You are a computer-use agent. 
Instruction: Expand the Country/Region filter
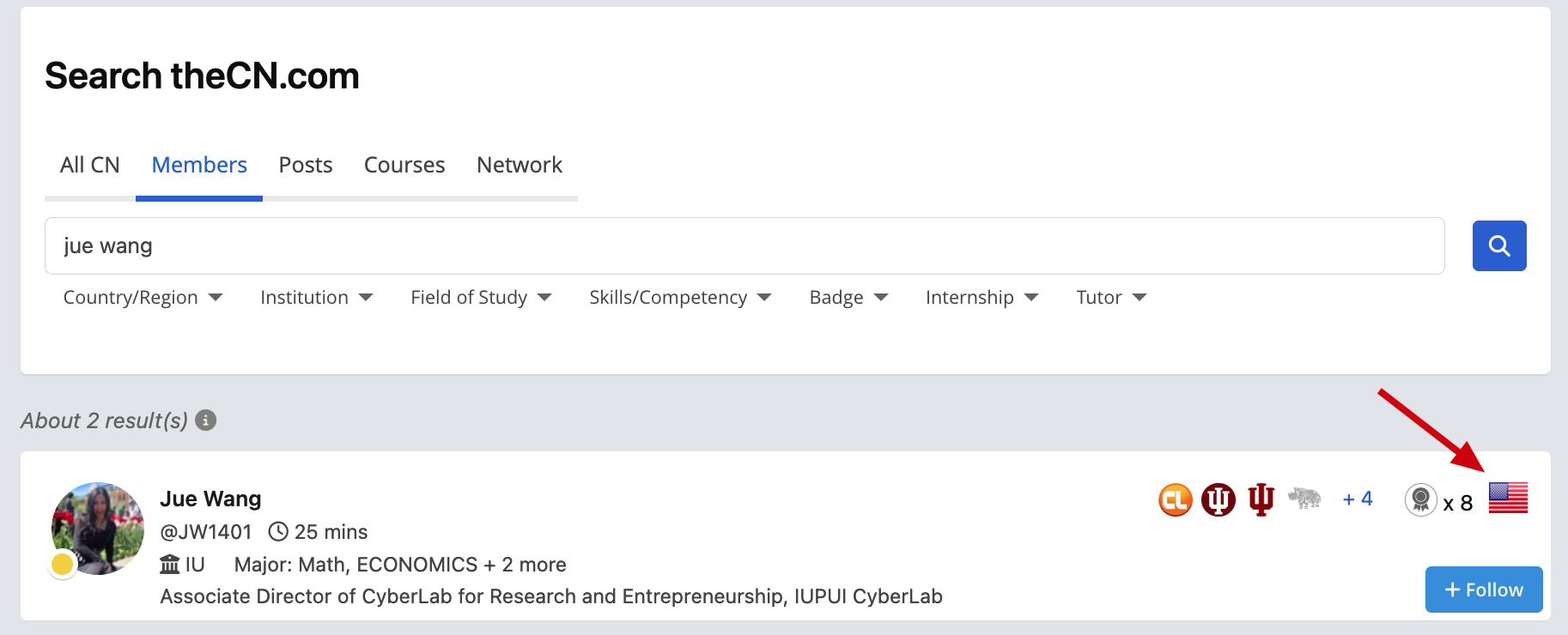coord(143,297)
